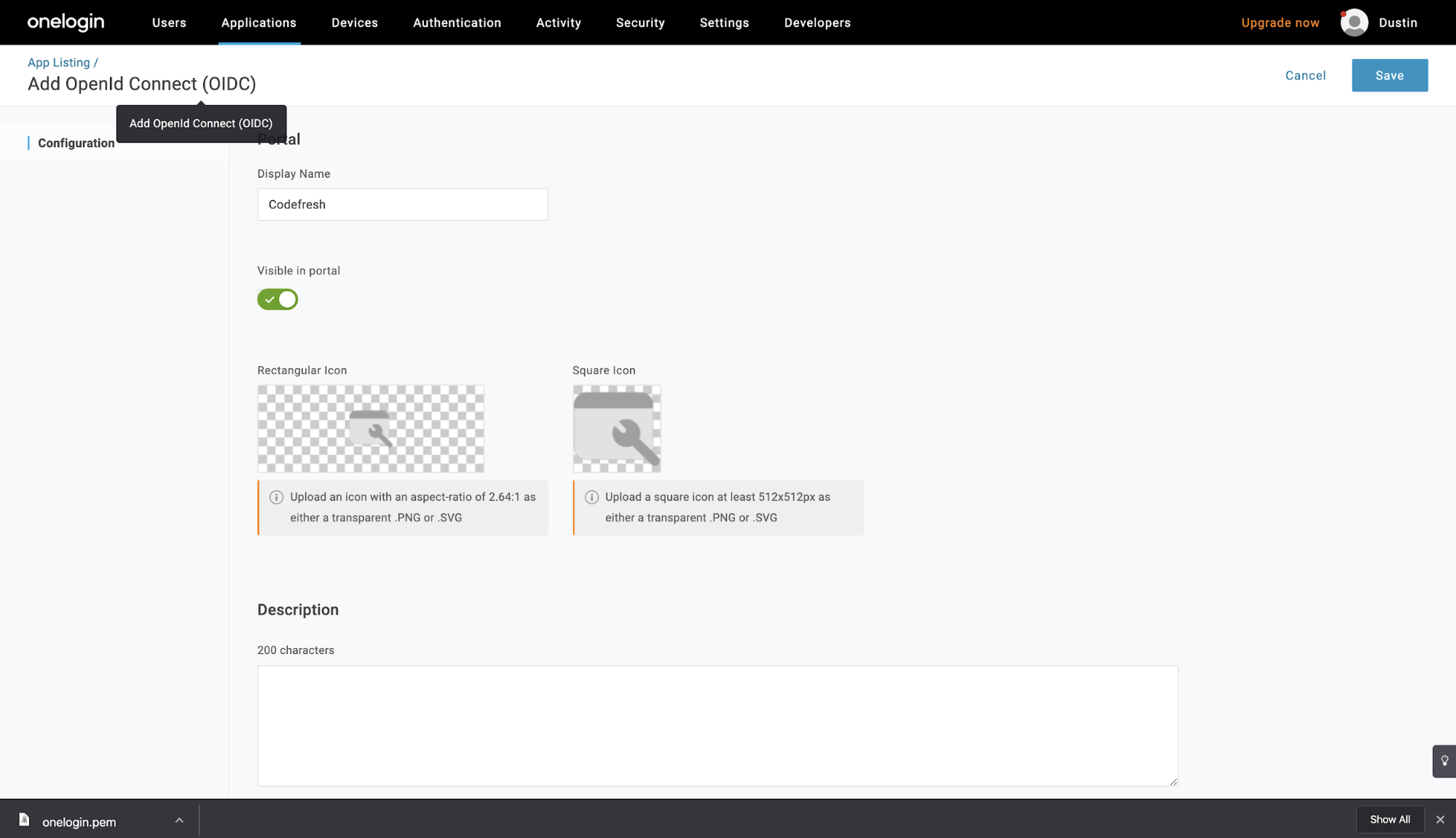Click the info icon under Rectangular Icon
Viewport: 1456px width, 838px height.
coord(276,497)
